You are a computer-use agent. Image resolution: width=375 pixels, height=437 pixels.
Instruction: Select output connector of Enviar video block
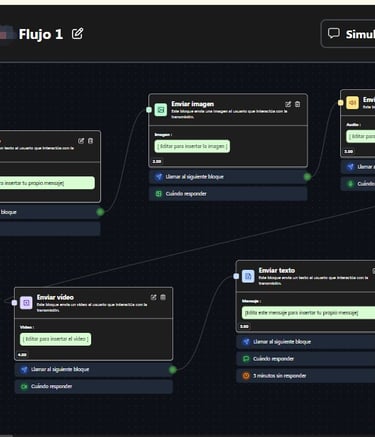(173, 369)
